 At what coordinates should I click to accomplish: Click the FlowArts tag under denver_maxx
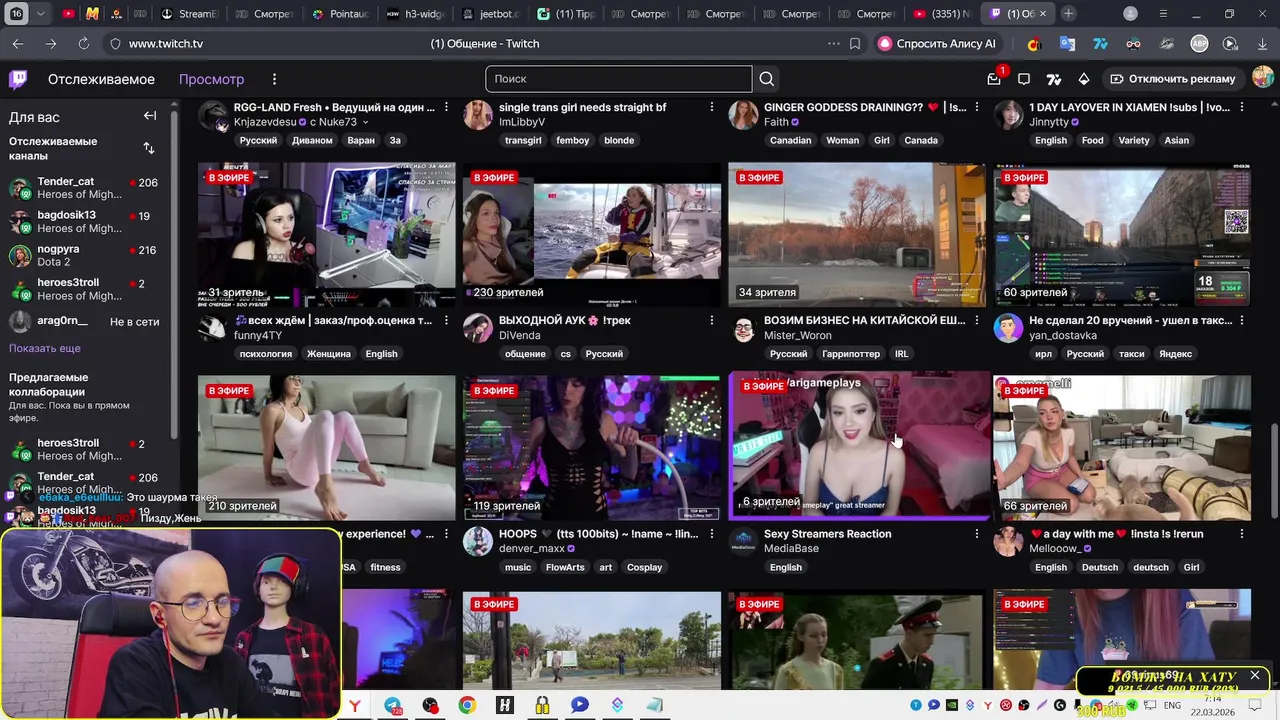pos(565,567)
